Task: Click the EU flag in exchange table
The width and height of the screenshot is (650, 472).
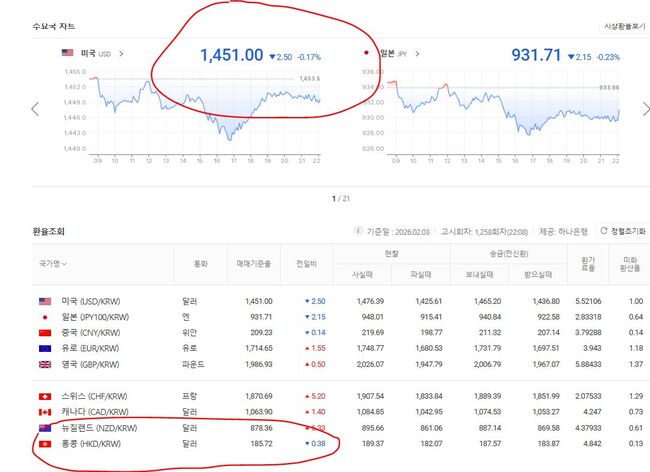Action: [x=44, y=348]
